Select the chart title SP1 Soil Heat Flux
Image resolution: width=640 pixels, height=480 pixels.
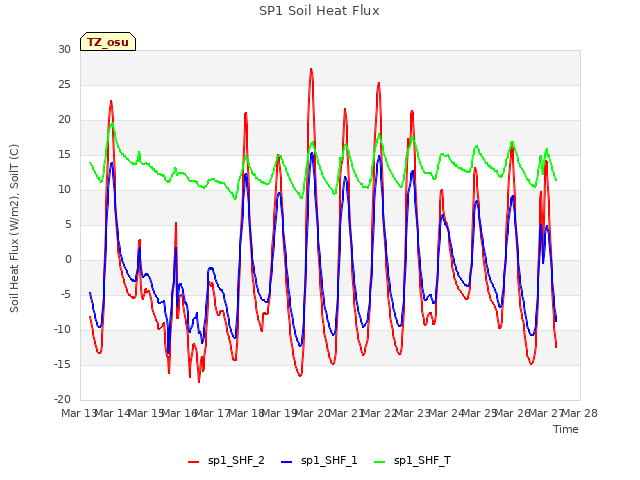click(x=319, y=11)
